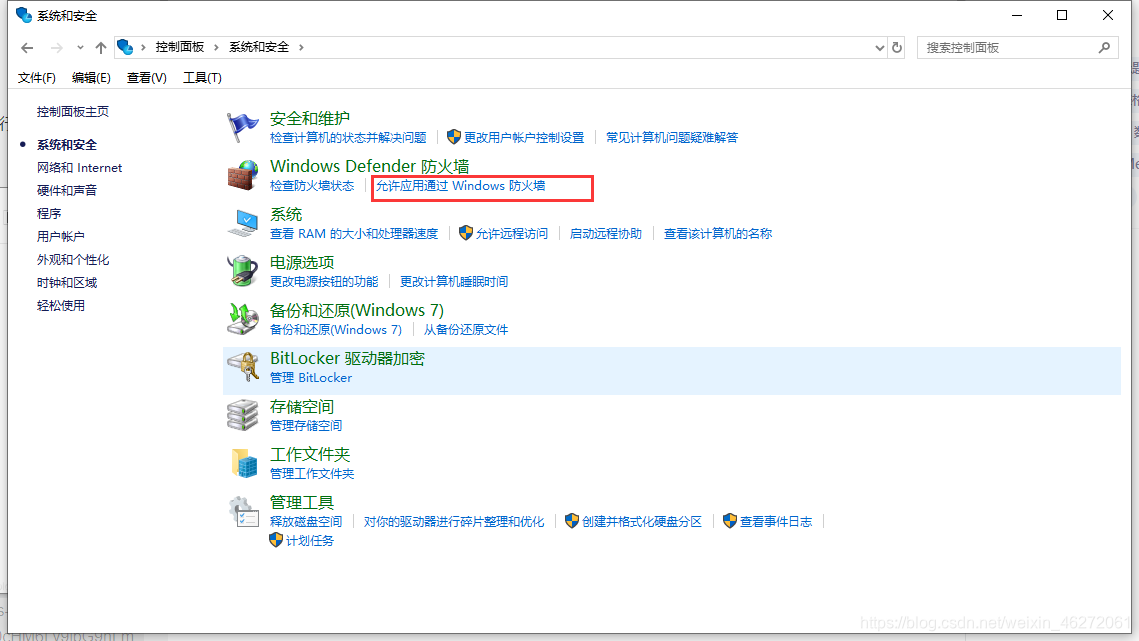Screen dimensions: 1139x641
Task: Click the Storage Spaces drives icon
Action: pos(242,415)
